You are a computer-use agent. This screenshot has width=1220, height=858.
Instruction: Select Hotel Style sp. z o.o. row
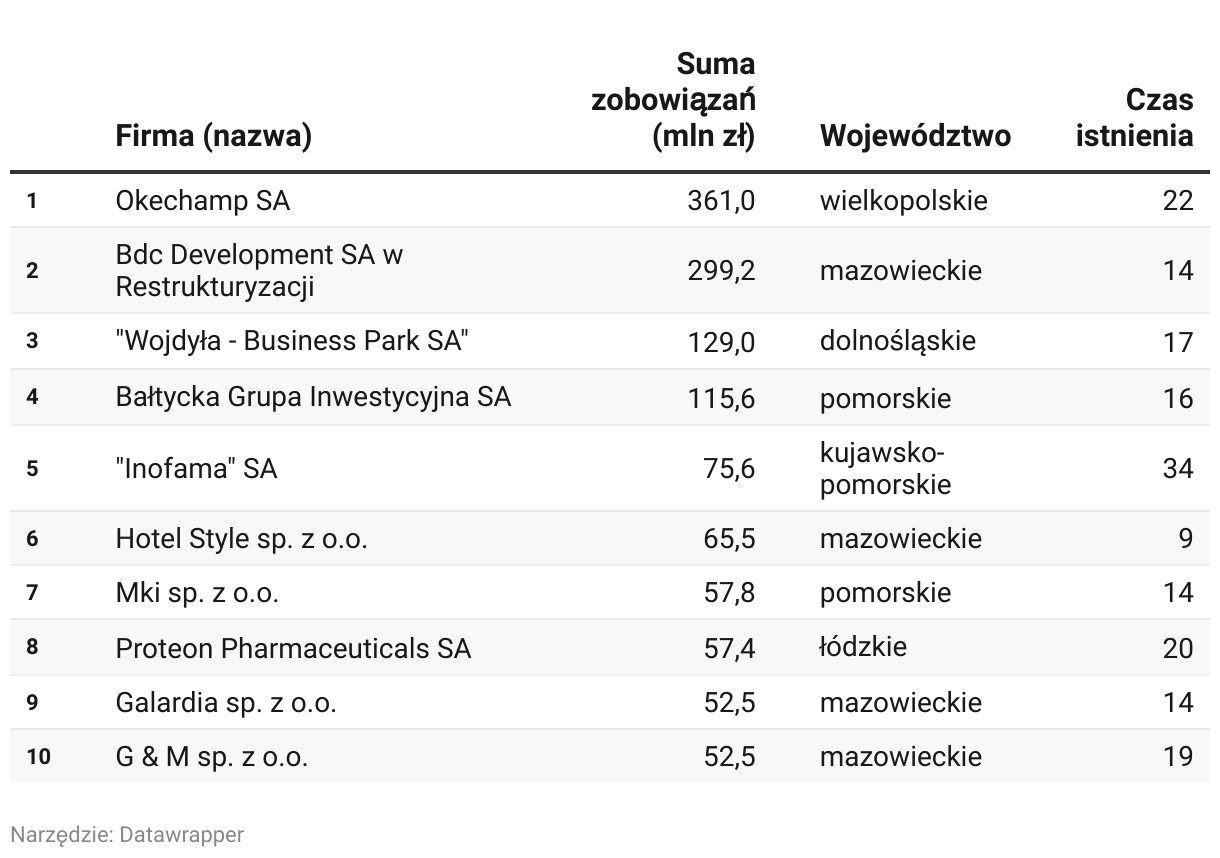(x=610, y=539)
